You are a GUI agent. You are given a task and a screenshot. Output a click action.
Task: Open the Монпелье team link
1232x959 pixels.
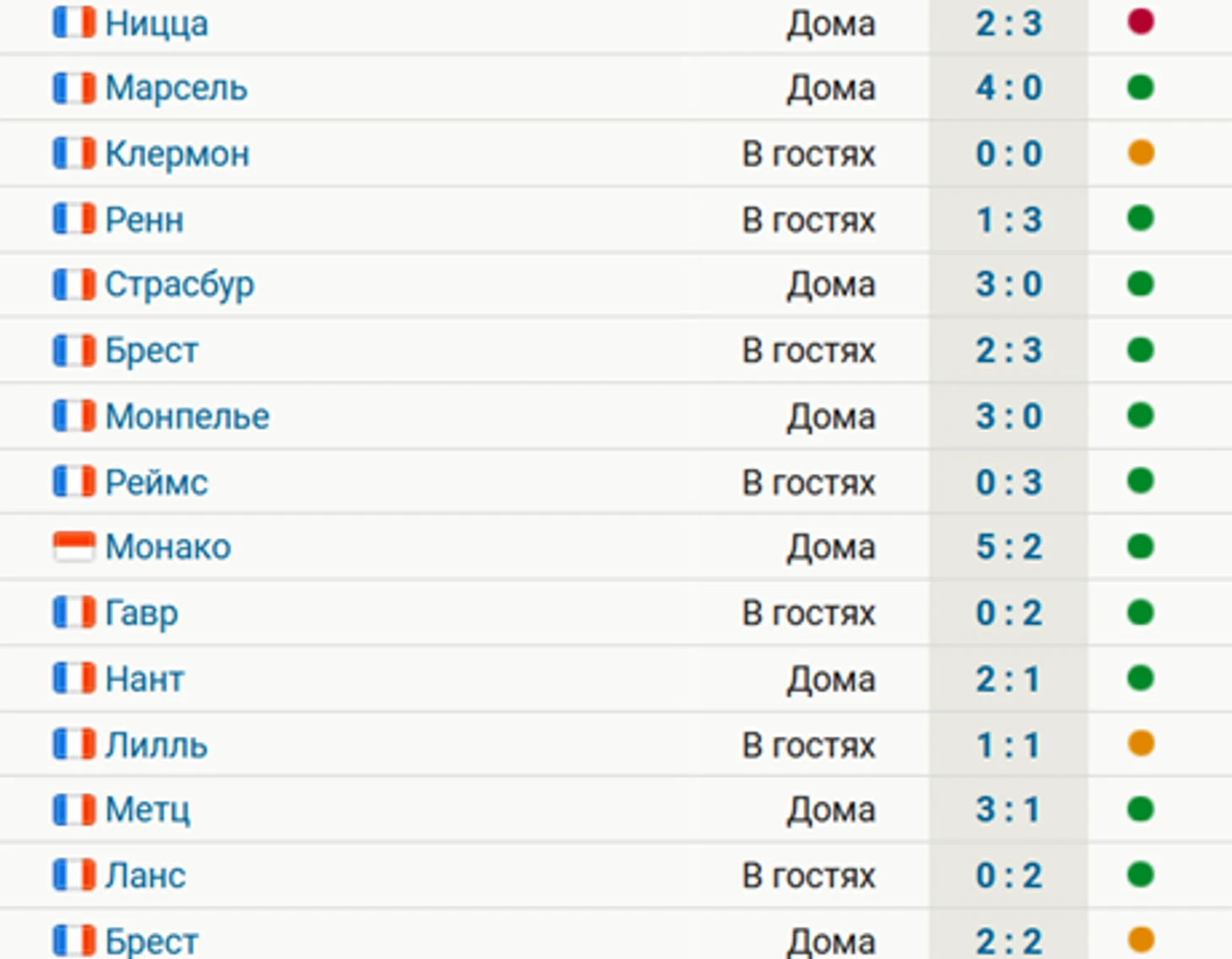[187, 416]
